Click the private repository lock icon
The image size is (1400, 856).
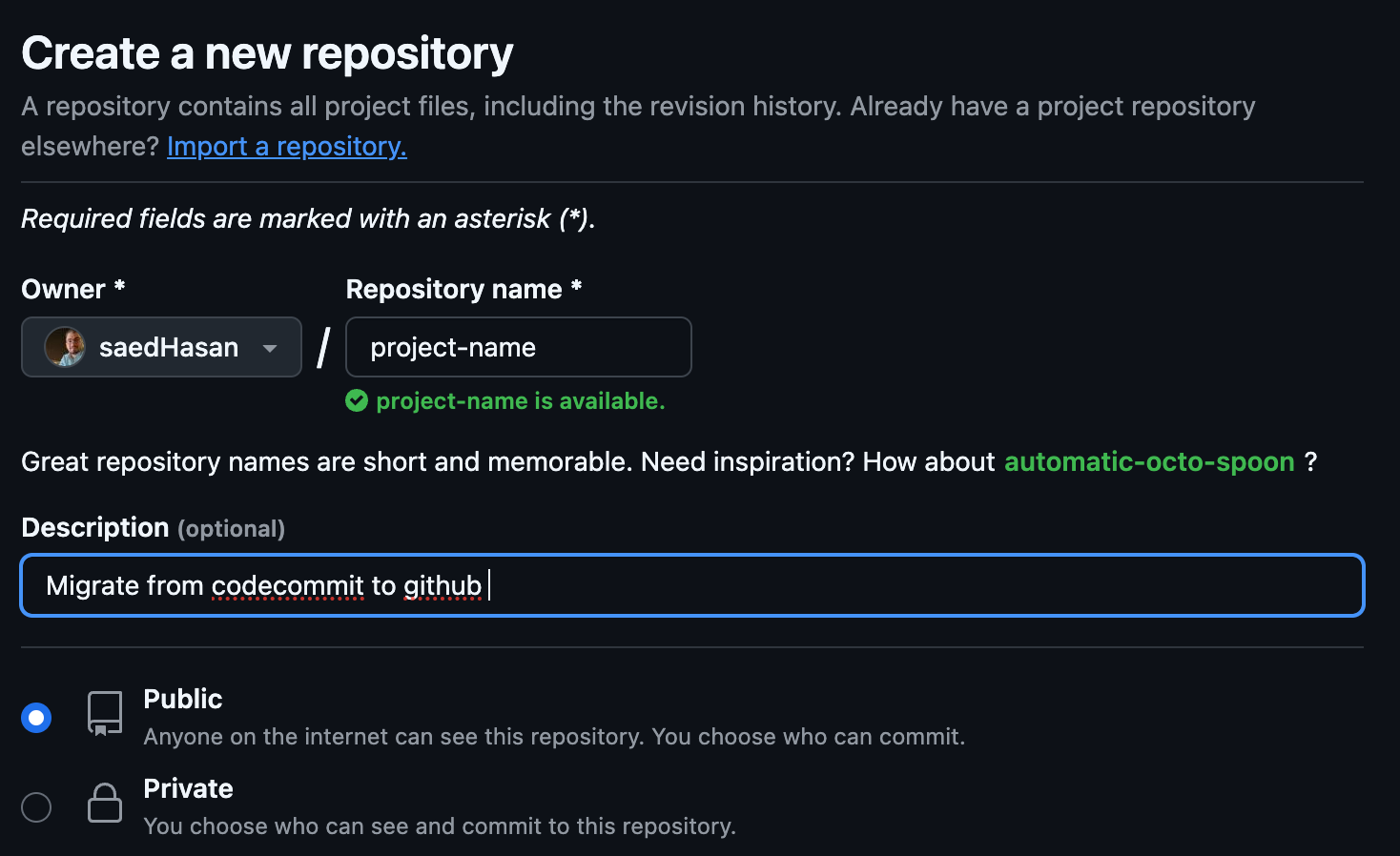coord(105,803)
